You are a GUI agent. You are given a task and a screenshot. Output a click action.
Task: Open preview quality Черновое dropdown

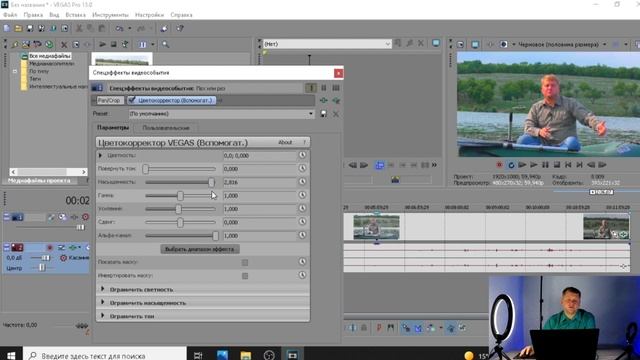coord(604,44)
